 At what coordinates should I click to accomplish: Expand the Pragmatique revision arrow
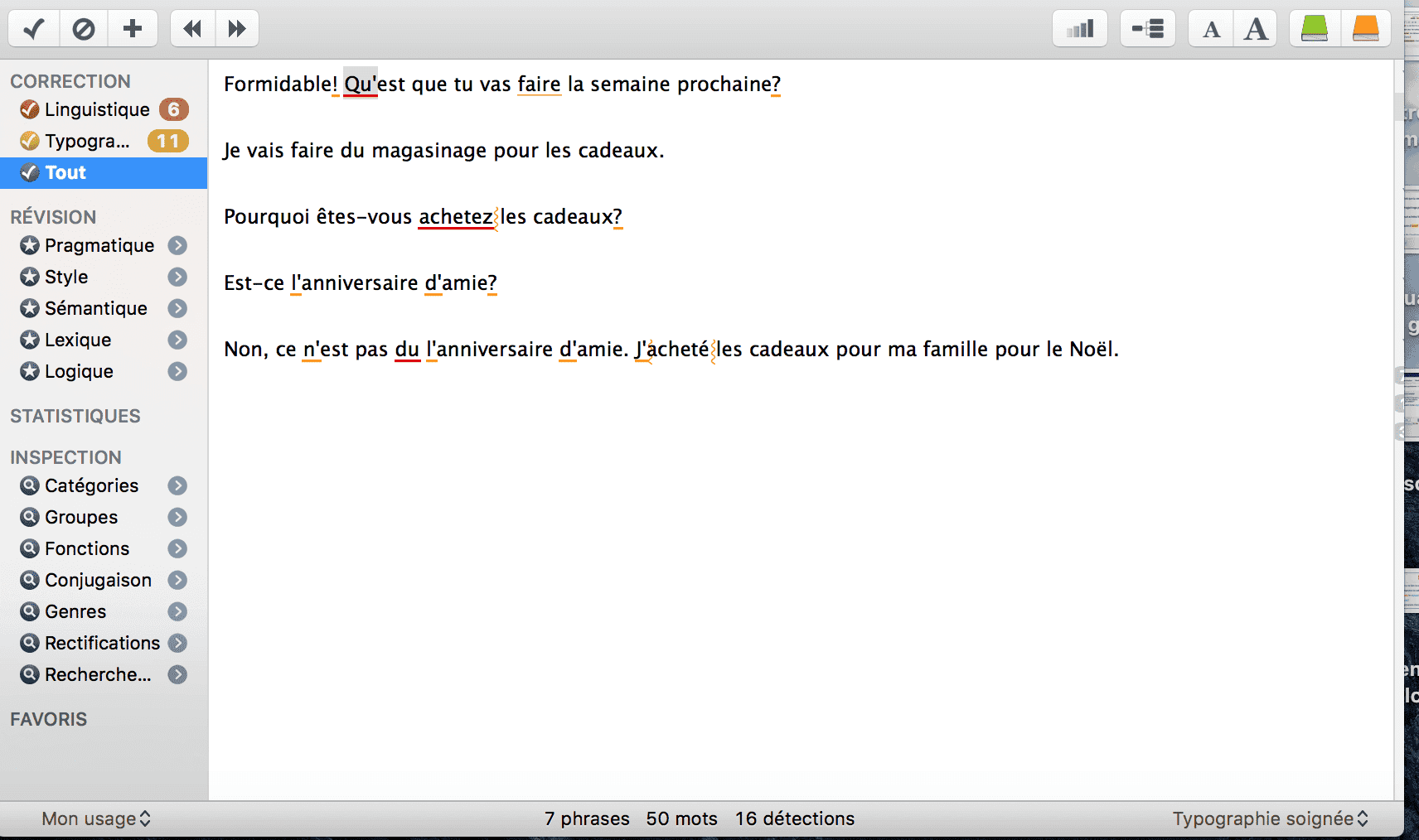coord(177,245)
